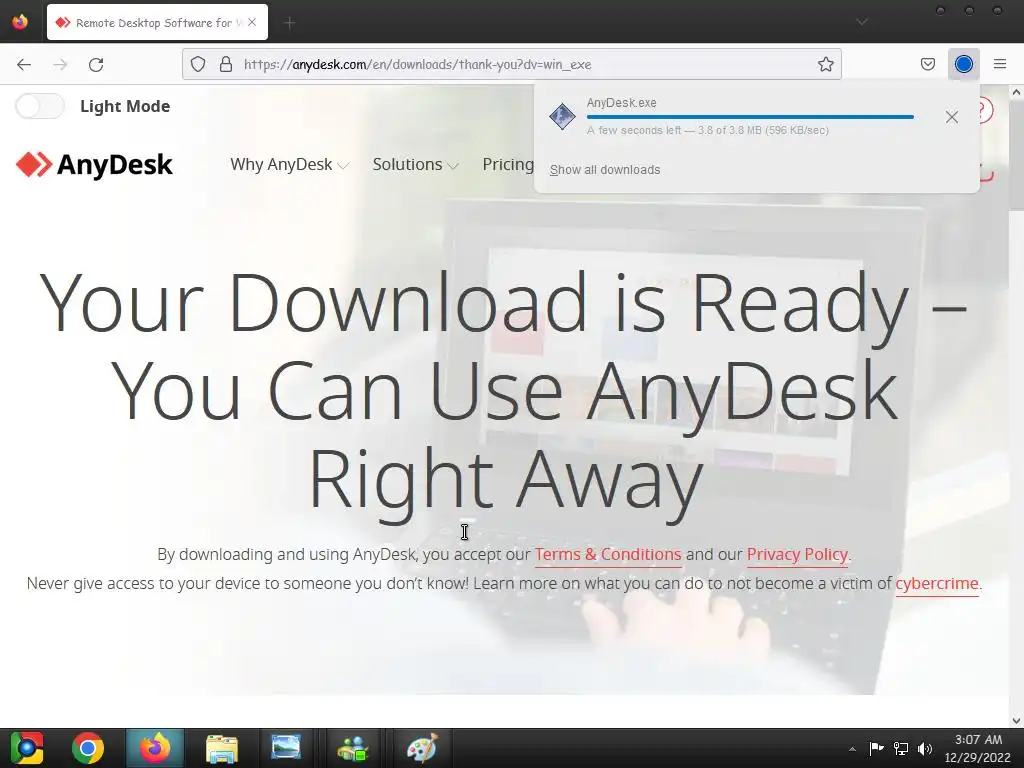The image size is (1024, 768).
Task: Open the messenger people taskbar icon
Action: [x=353, y=748]
